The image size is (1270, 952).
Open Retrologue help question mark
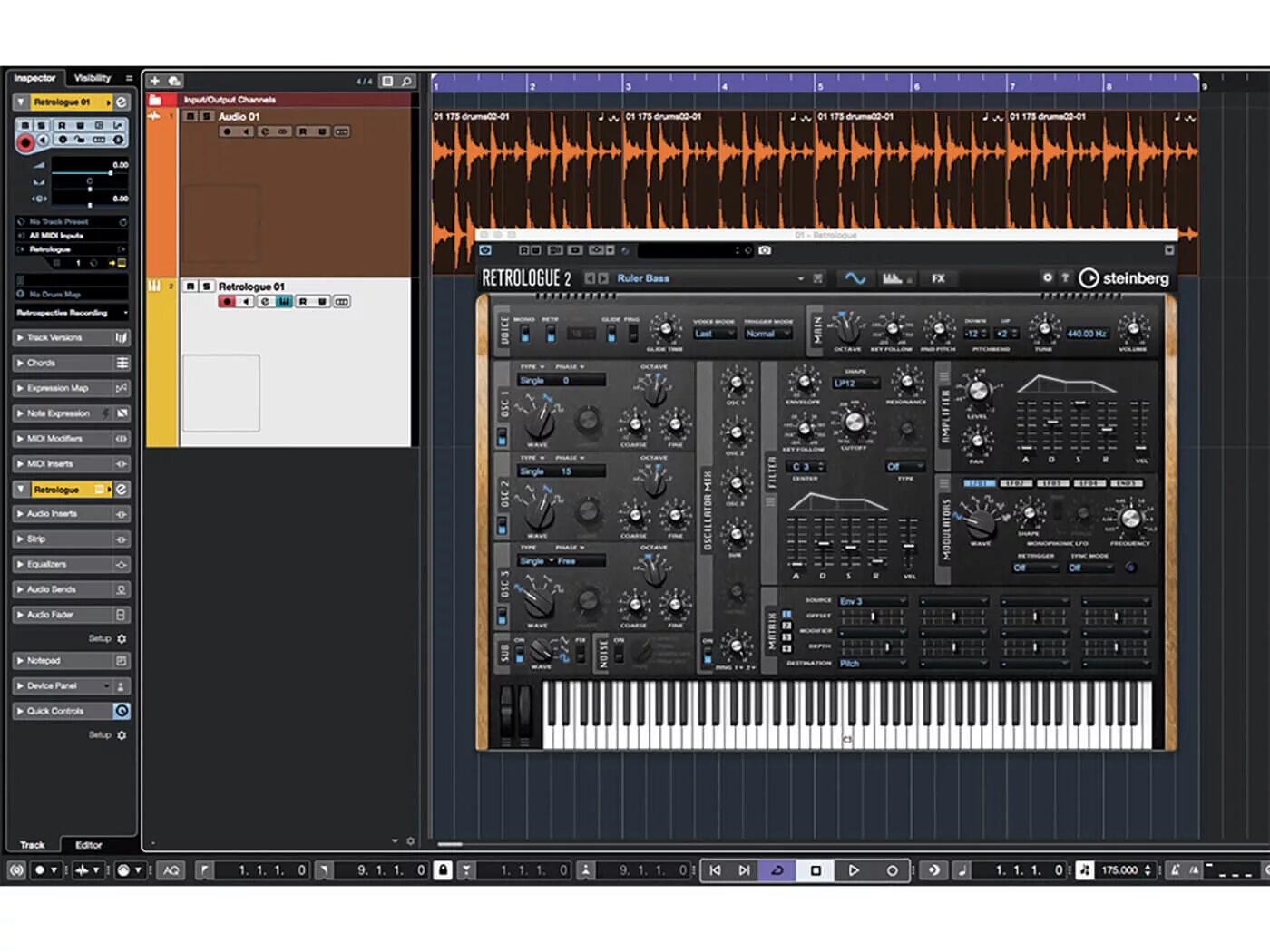pyautogui.click(x=1065, y=277)
